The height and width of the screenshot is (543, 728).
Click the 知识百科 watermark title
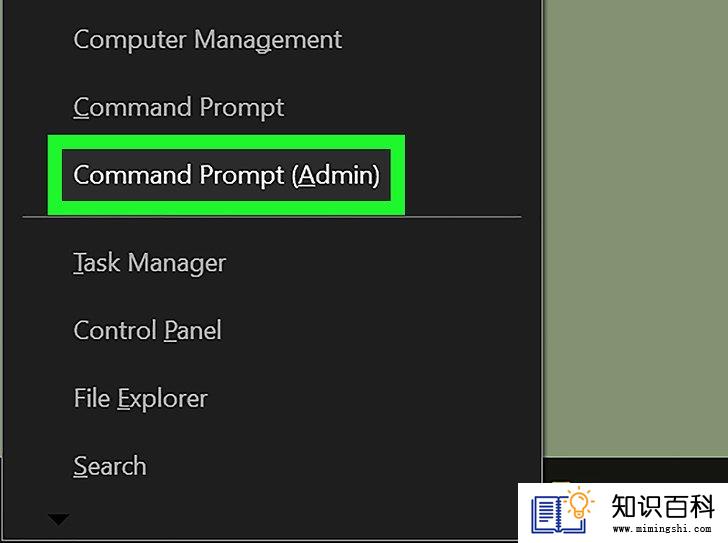[662, 506]
